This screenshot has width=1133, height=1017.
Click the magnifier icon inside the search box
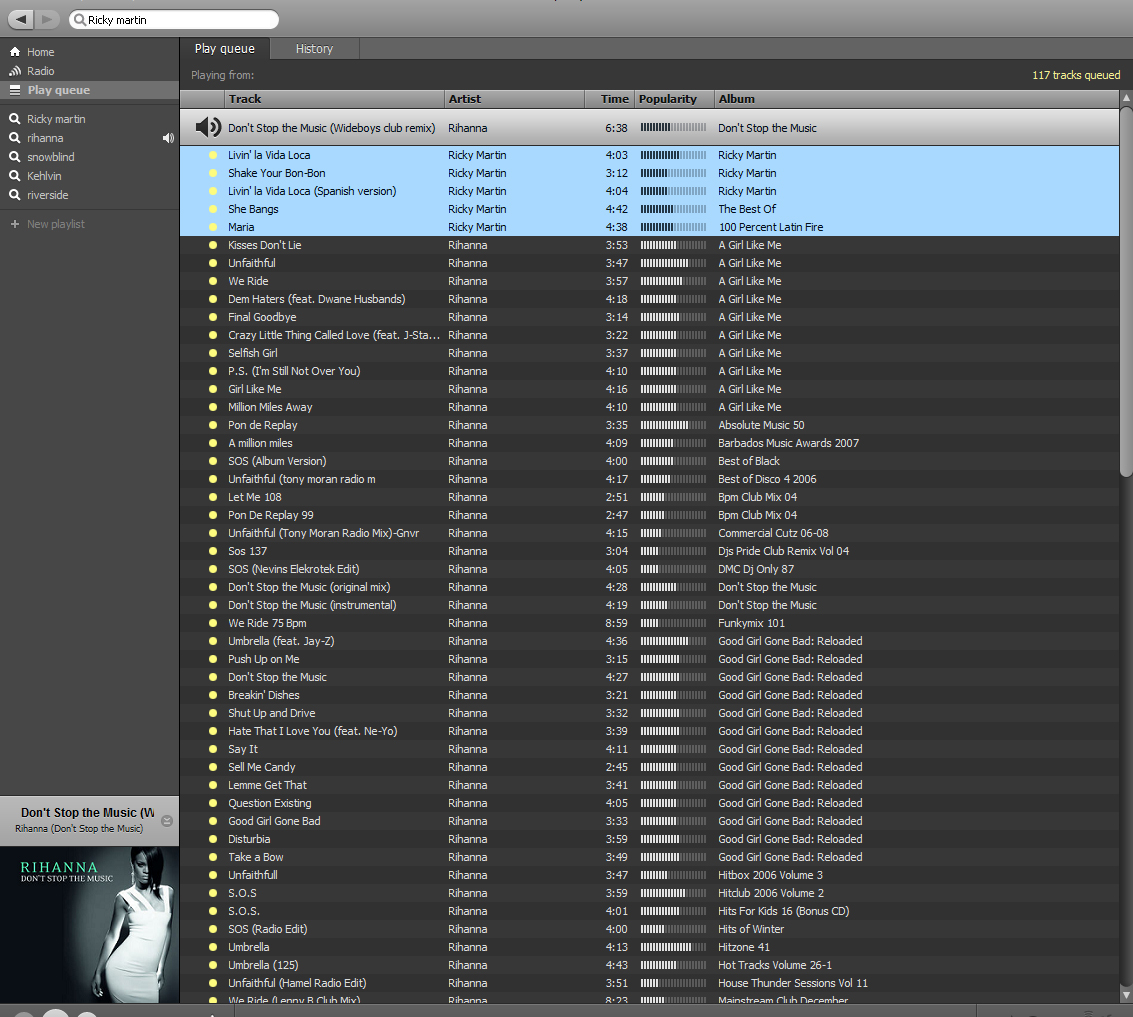80,20
